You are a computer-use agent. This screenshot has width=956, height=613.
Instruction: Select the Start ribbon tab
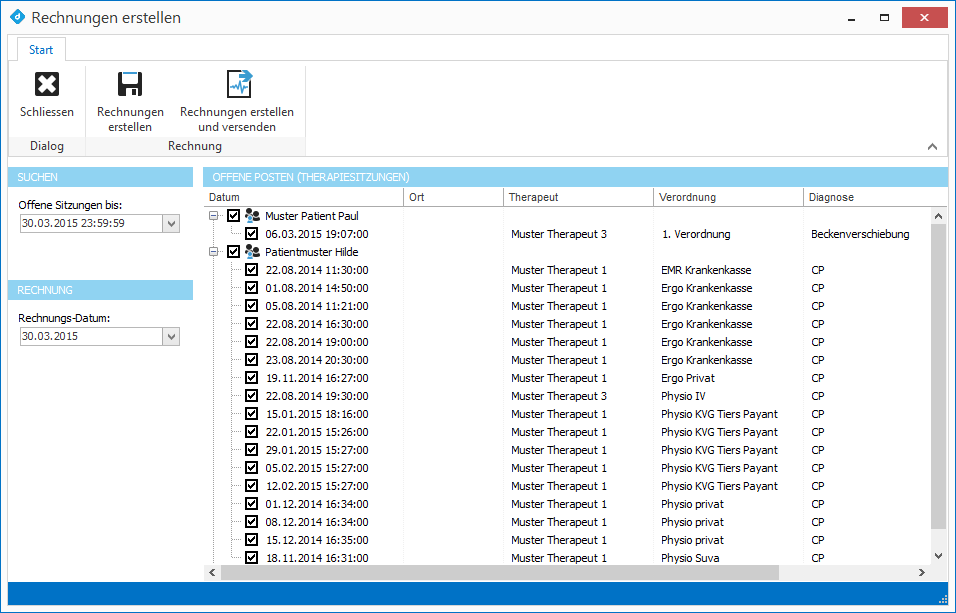[41, 50]
